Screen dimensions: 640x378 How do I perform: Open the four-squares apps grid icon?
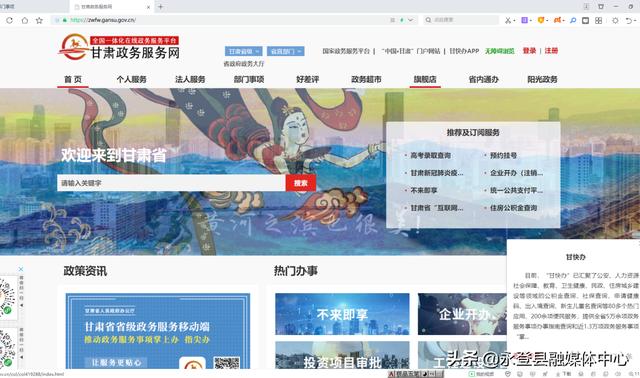tap(598, 20)
